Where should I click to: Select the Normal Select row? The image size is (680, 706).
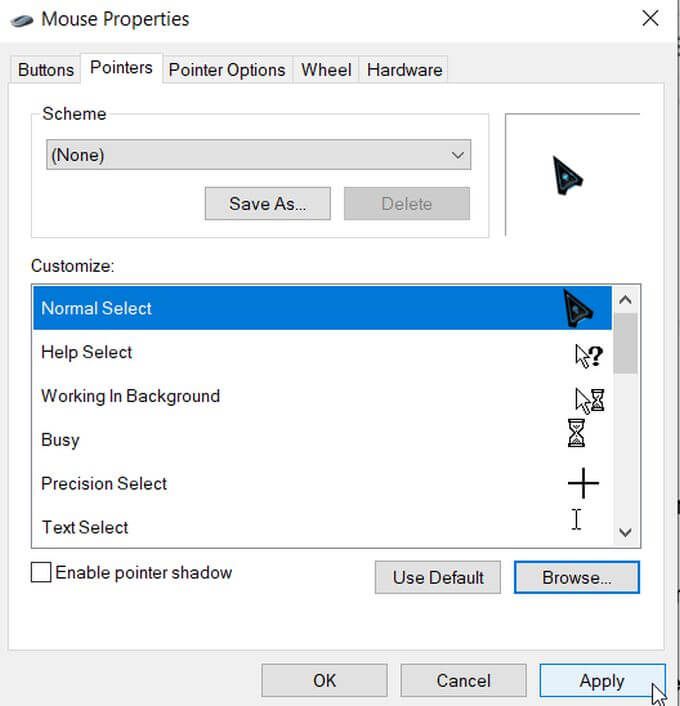[322, 308]
